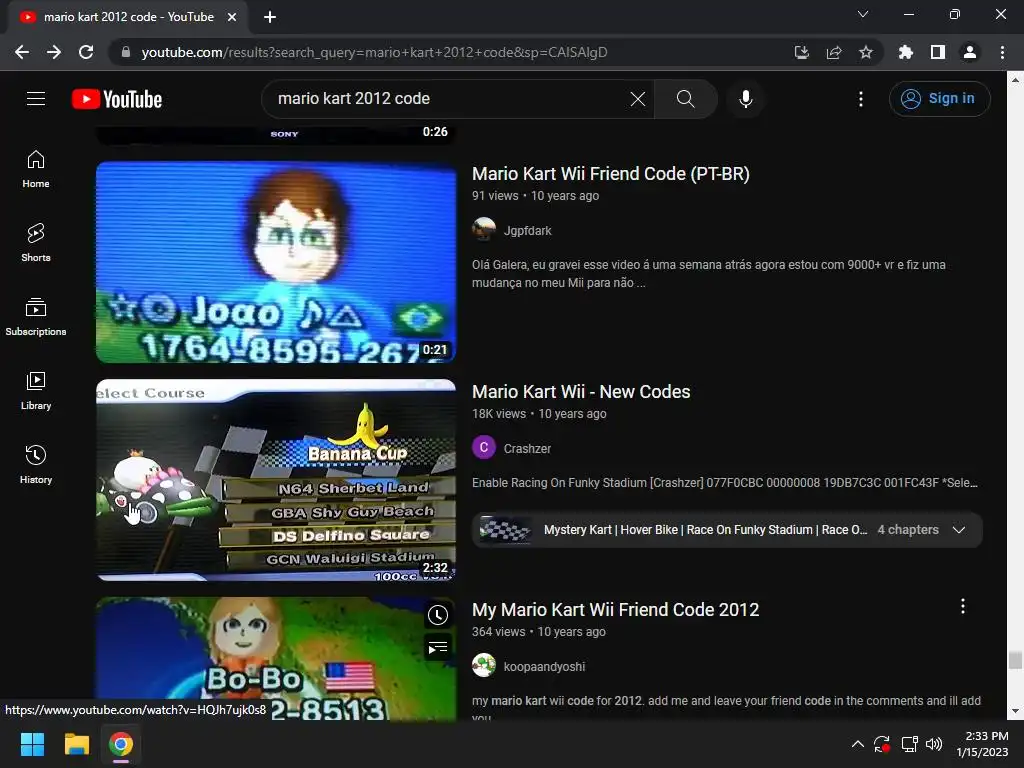Open YouTube settings three-dot menu
1024x768 pixels.
[861, 99]
